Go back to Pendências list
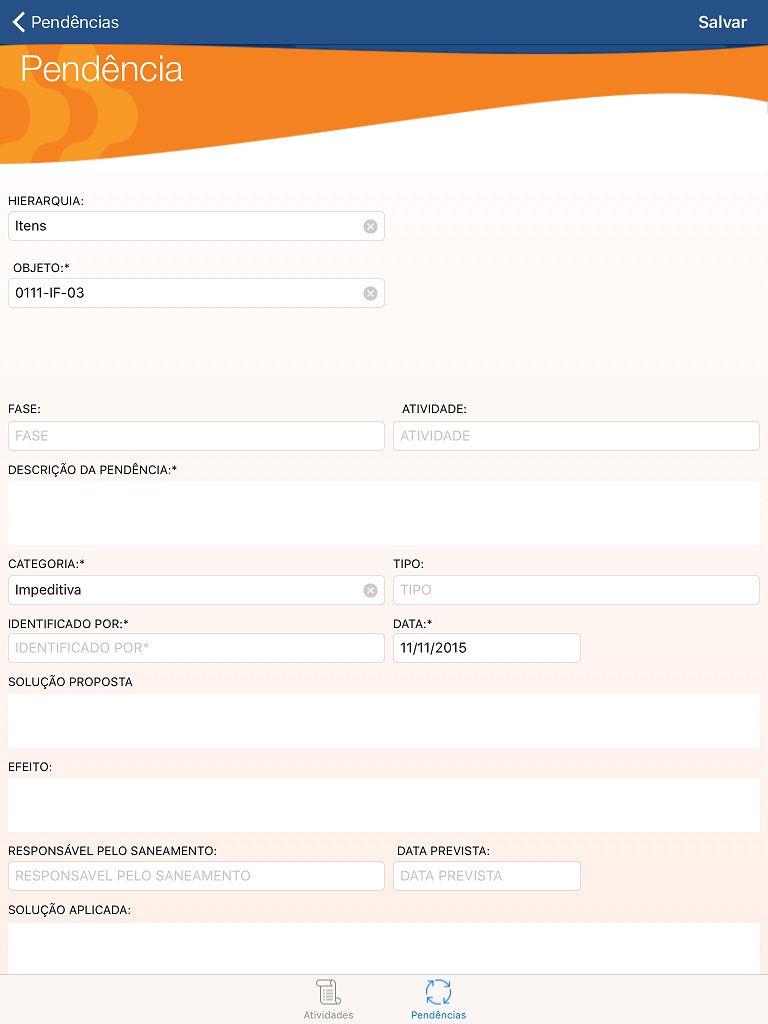Viewport: 768px width, 1024px height. [65, 22]
